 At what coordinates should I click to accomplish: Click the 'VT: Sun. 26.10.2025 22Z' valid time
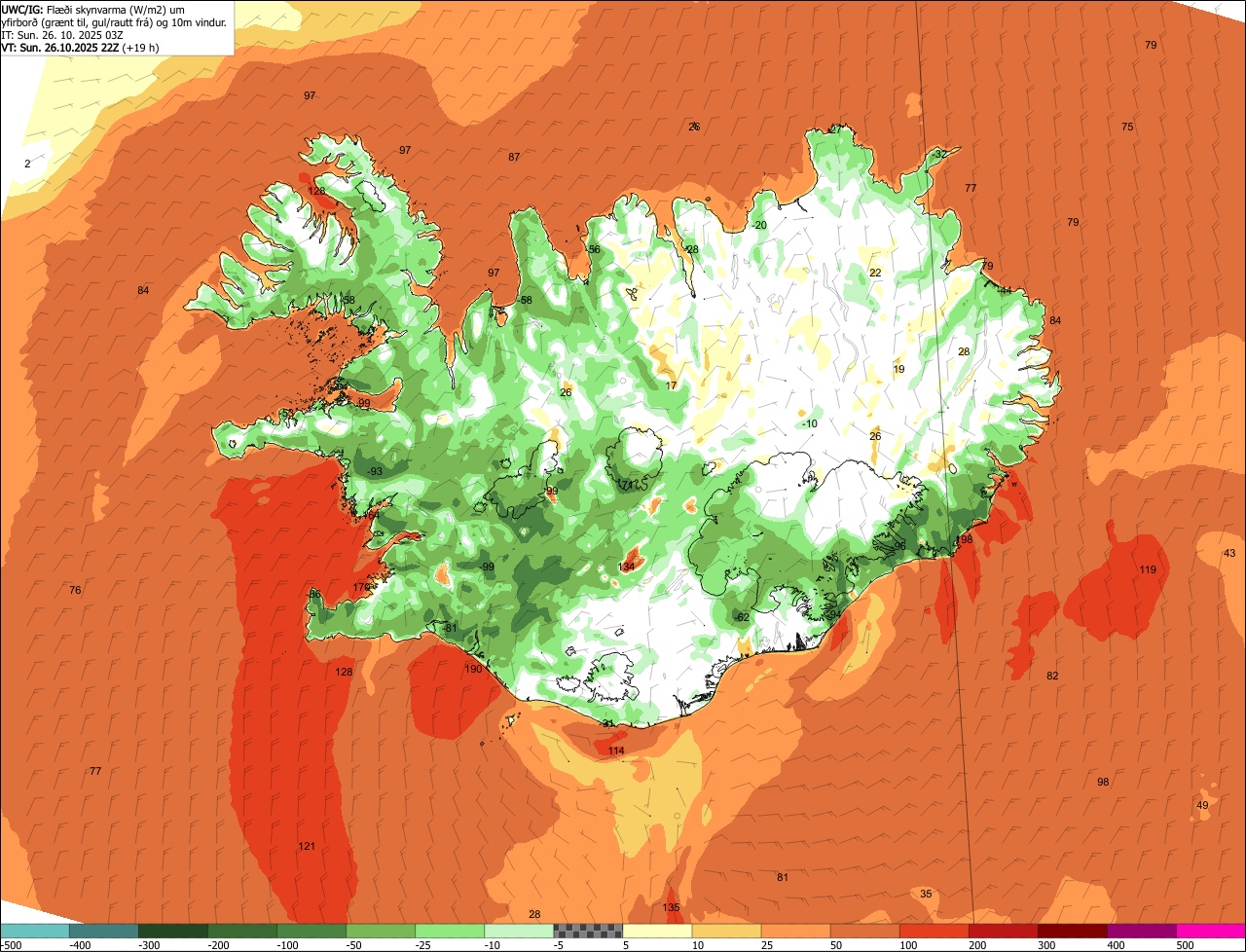tap(60, 47)
